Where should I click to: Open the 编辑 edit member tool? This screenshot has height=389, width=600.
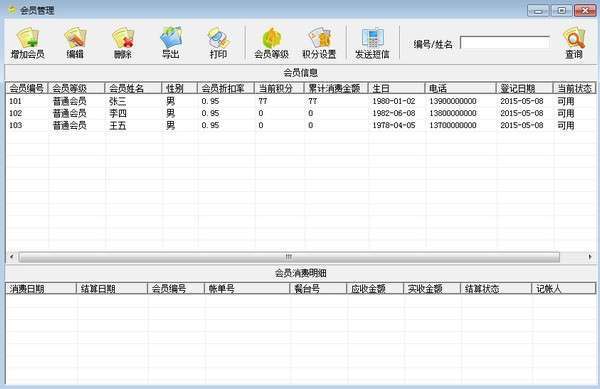tap(75, 43)
